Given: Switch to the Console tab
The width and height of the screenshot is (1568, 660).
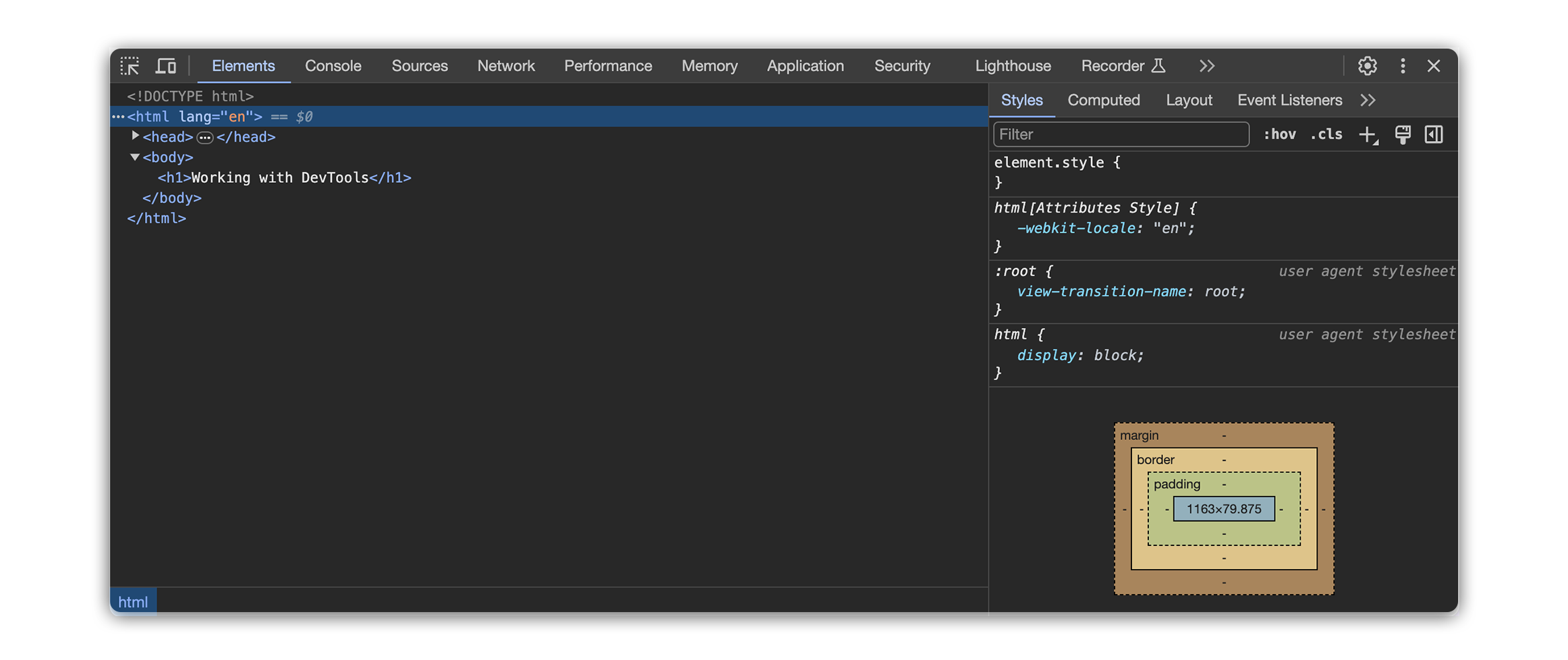Looking at the screenshot, I should click(333, 66).
